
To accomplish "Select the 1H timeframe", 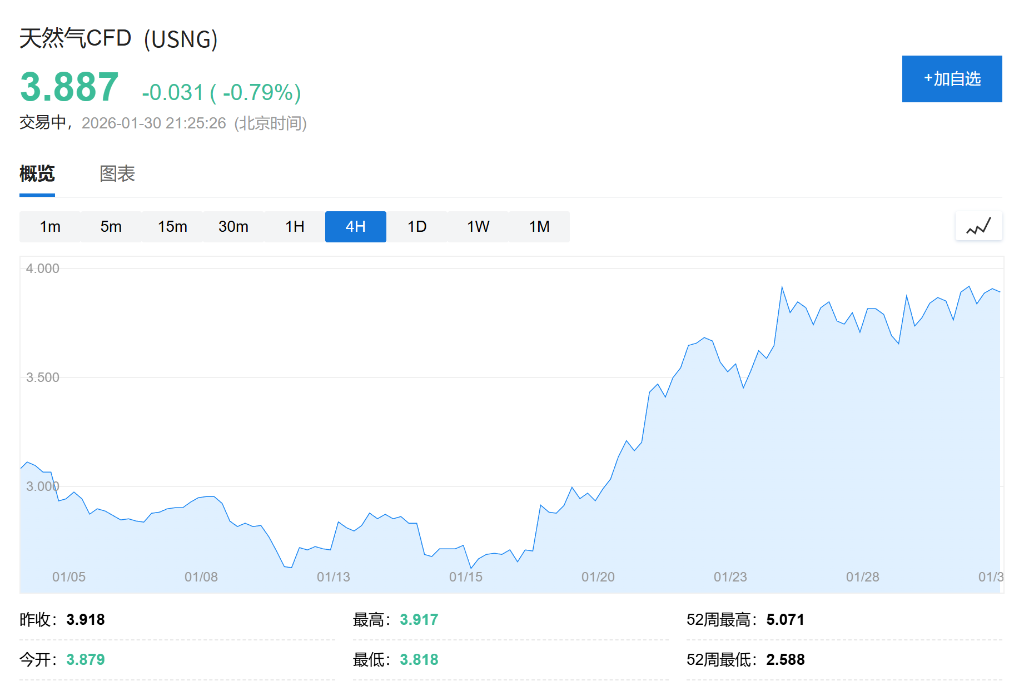I will pyautogui.click(x=295, y=226).
